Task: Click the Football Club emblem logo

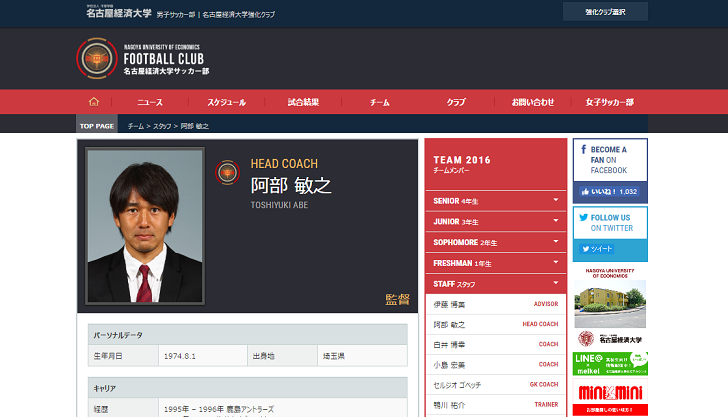Action: click(97, 59)
